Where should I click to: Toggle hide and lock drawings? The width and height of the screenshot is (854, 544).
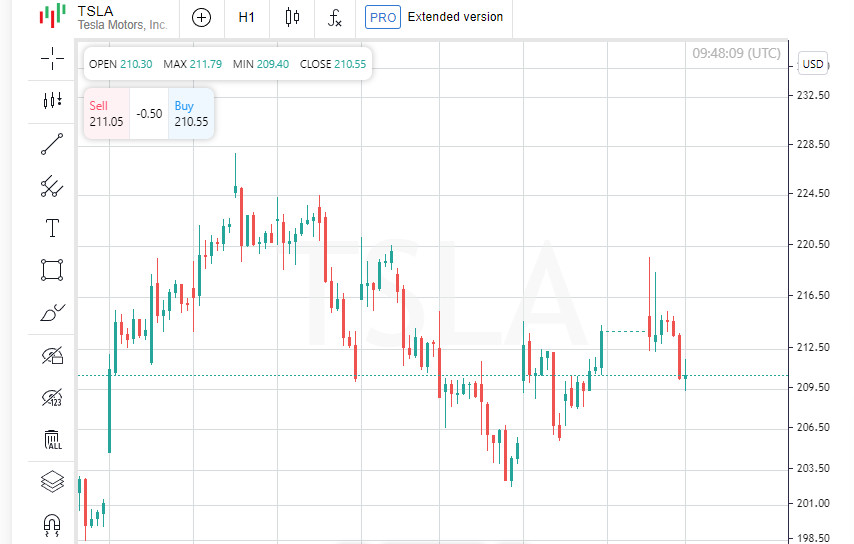point(52,356)
